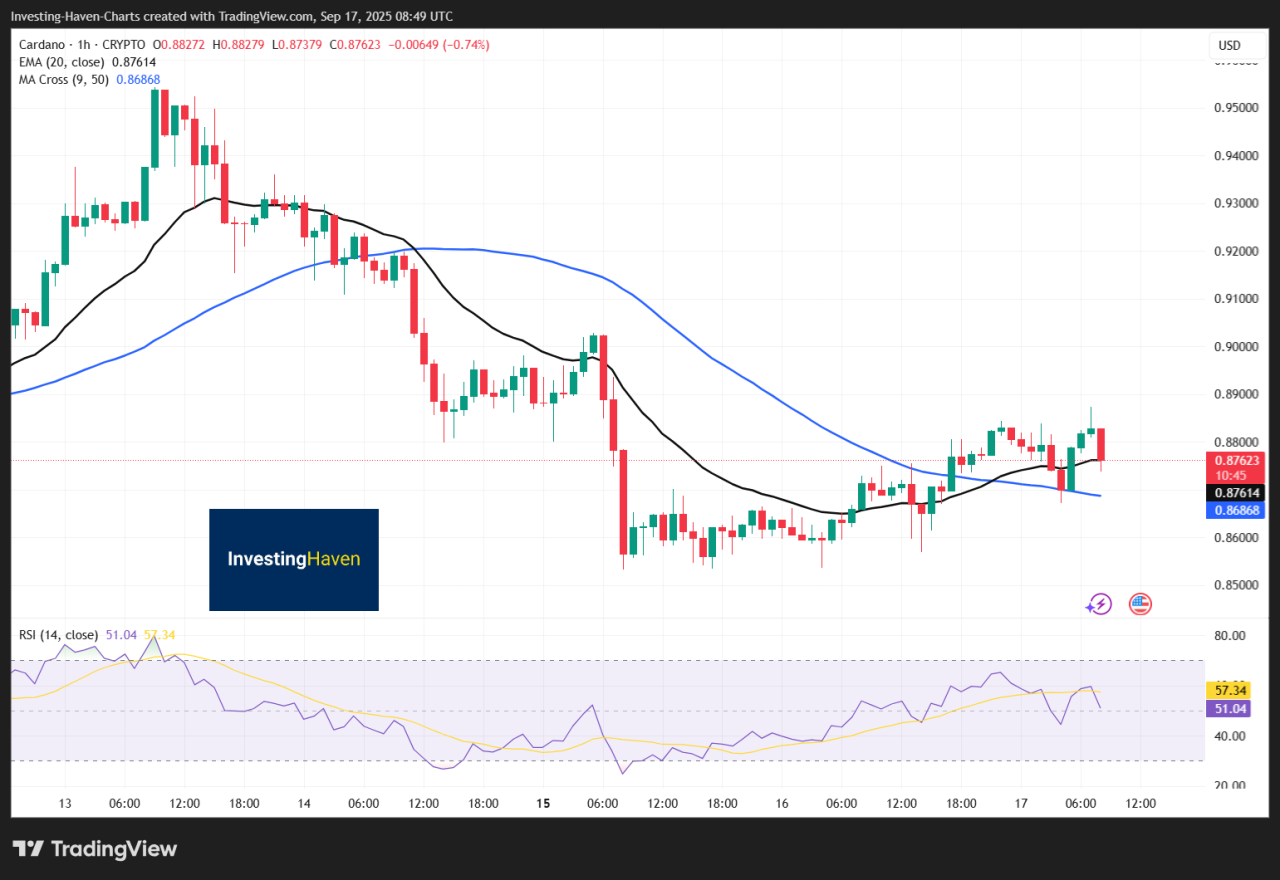This screenshot has width=1280, height=880.
Task: Open the USD currency selector
Action: click(1229, 45)
